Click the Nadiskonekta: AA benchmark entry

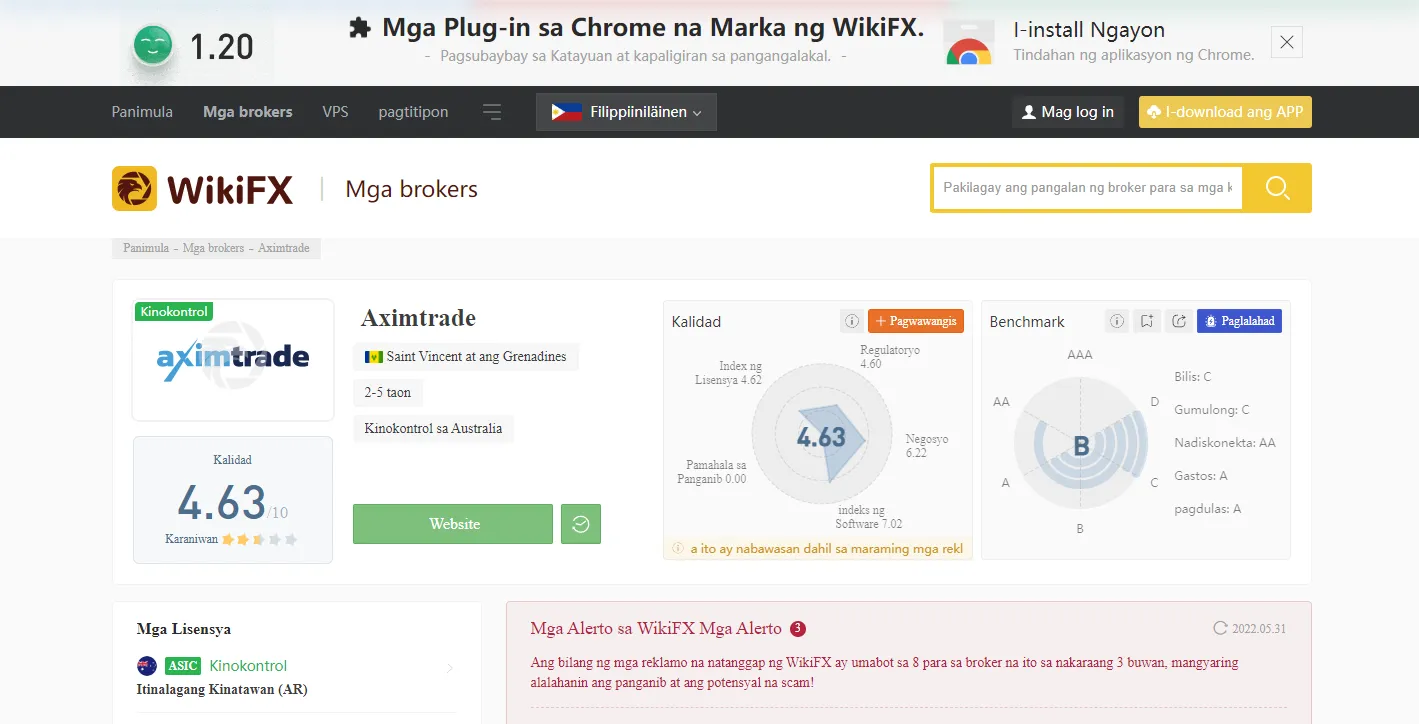click(x=1225, y=443)
